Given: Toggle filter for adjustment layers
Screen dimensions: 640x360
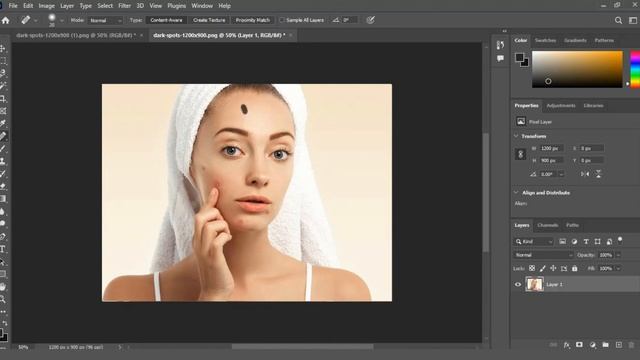Looking at the screenshot, I should click(x=574, y=242).
